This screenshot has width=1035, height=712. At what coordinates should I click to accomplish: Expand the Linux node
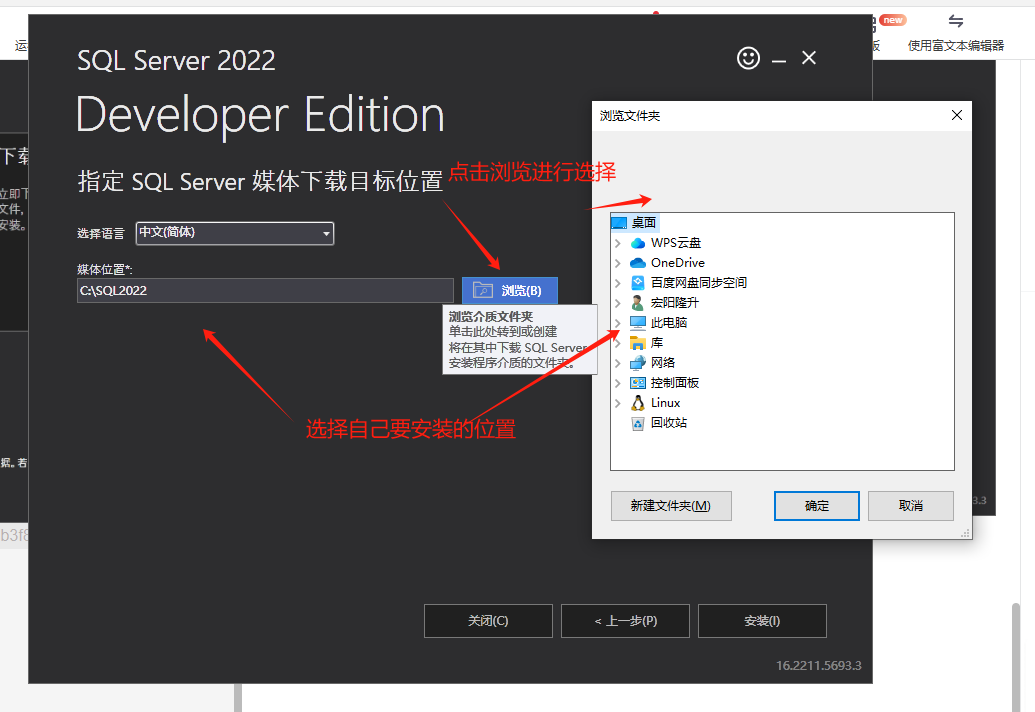click(x=618, y=403)
